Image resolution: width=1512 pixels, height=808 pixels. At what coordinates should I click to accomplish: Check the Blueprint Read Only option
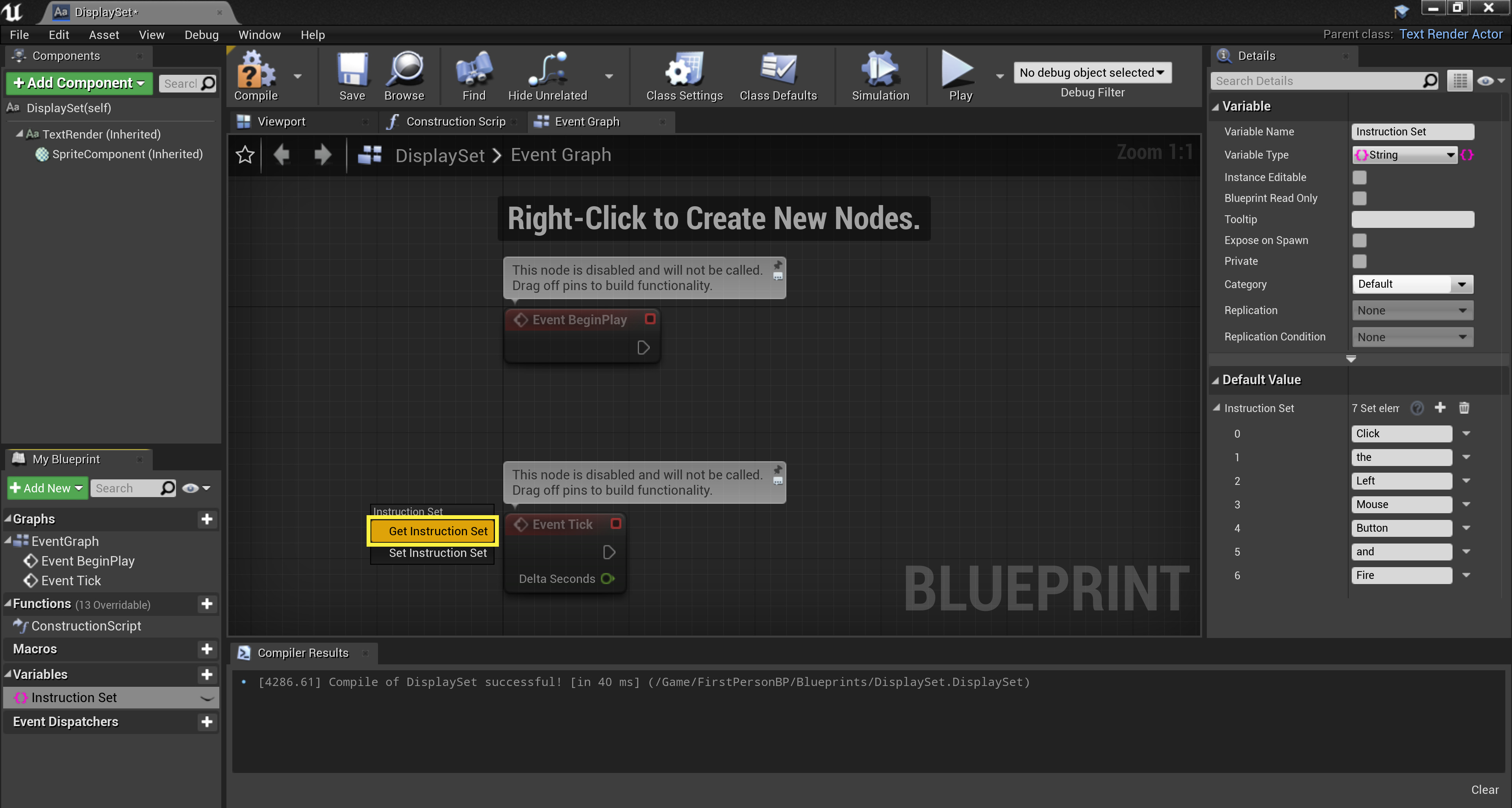[x=1360, y=198]
